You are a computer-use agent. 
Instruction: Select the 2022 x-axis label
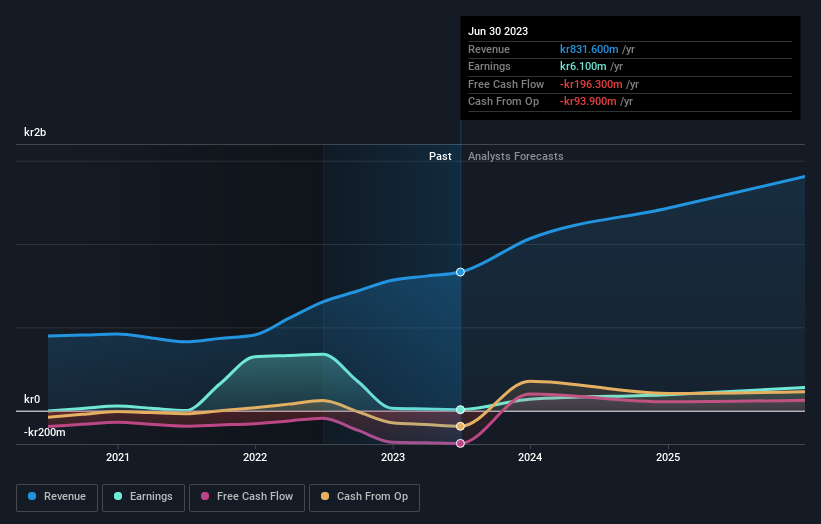(x=255, y=457)
